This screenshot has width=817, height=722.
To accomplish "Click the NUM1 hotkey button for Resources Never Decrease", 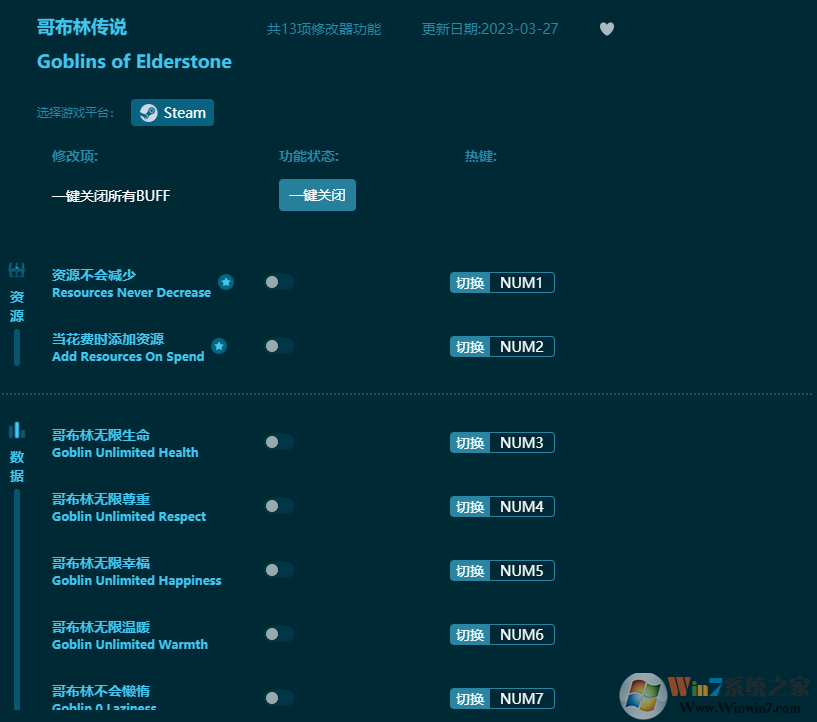I will pos(502,282).
